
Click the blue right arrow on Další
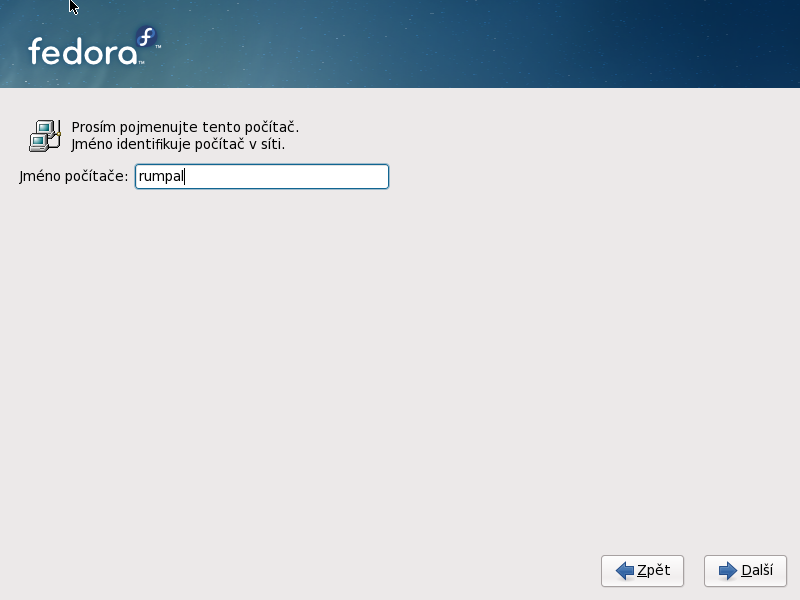(728, 571)
